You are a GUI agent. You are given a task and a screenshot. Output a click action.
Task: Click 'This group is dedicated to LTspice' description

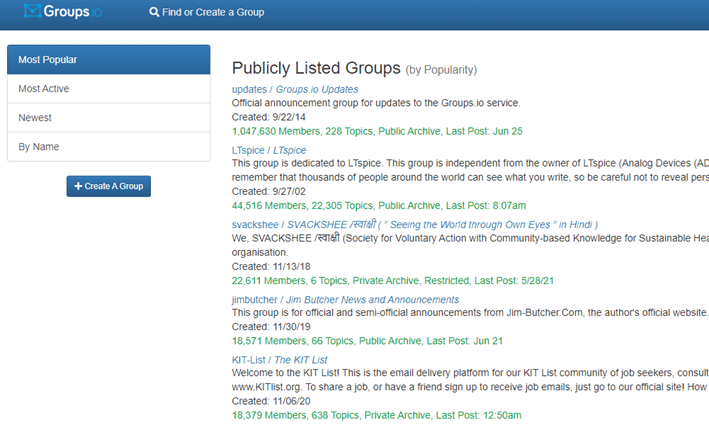[x=470, y=170]
